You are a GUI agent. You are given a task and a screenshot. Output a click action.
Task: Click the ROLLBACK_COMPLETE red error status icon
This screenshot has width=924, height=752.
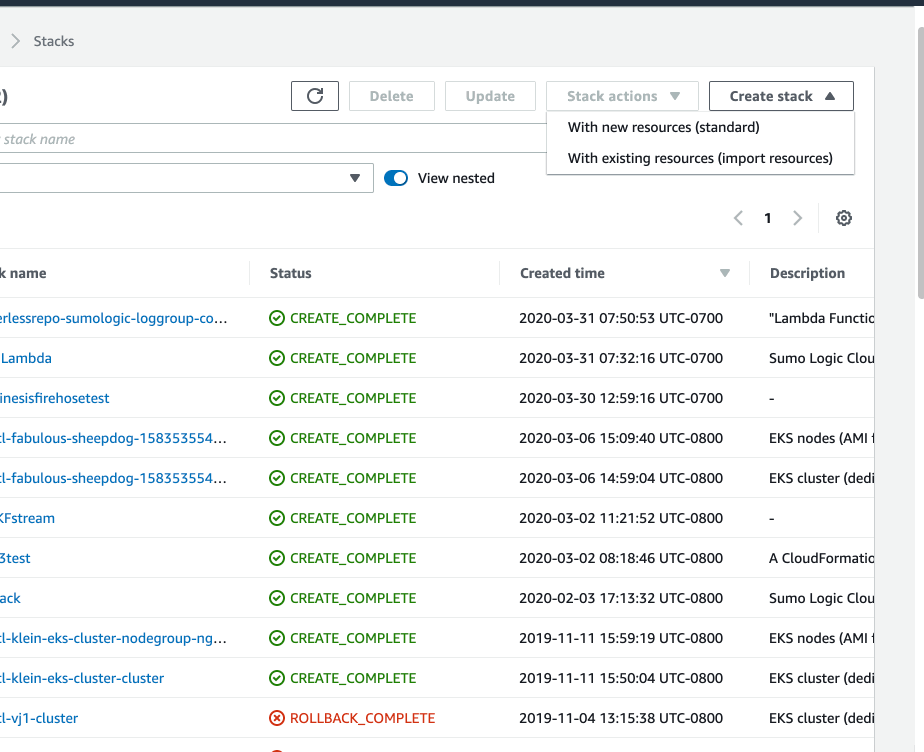point(277,718)
